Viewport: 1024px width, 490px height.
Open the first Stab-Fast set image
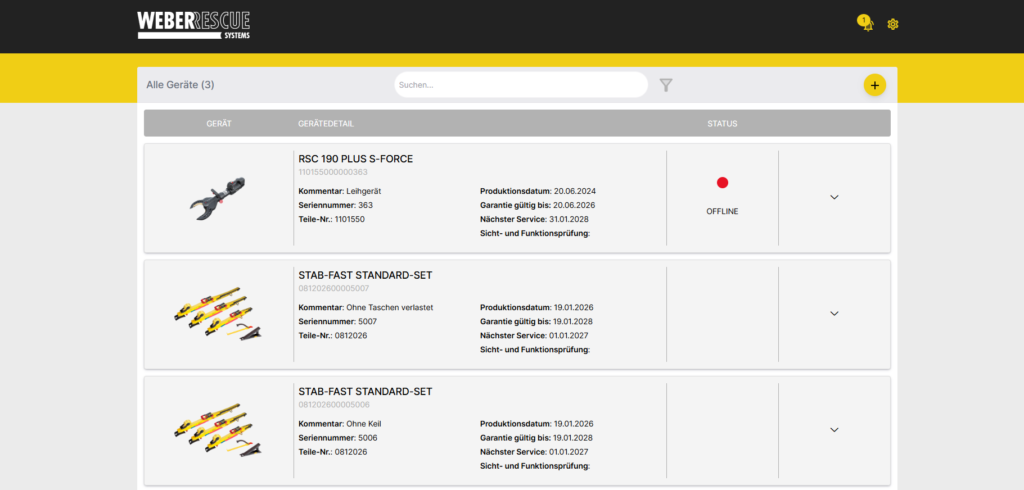click(218, 314)
